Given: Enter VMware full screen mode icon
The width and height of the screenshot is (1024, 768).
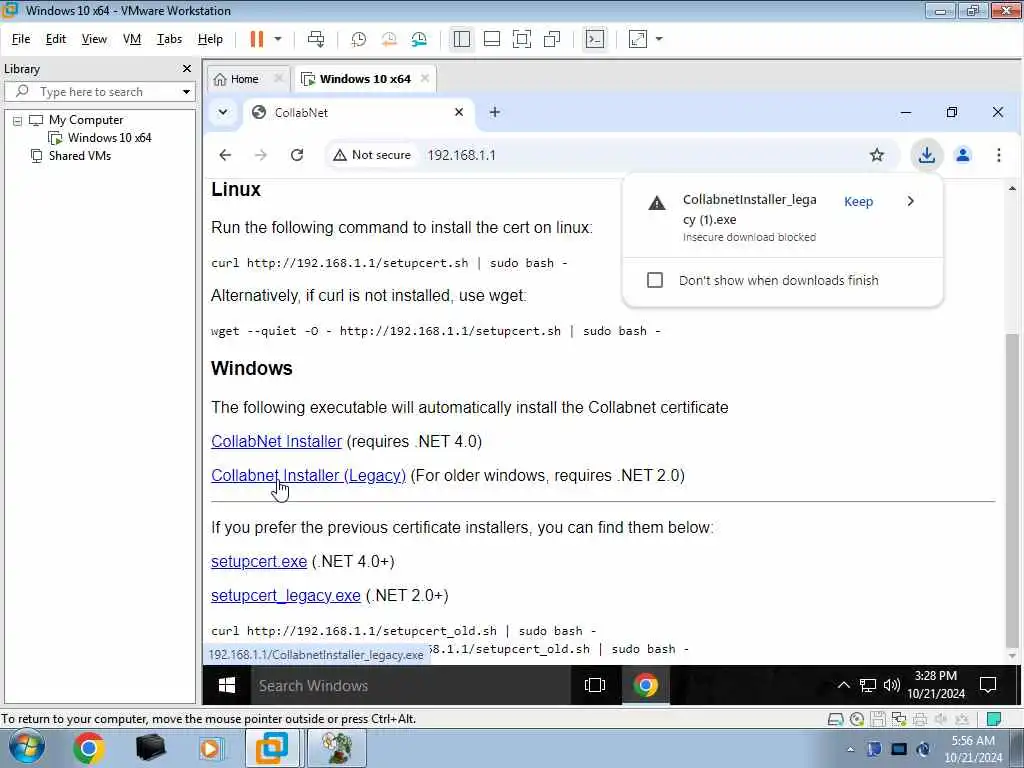Looking at the screenshot, I should click(522, 39).
